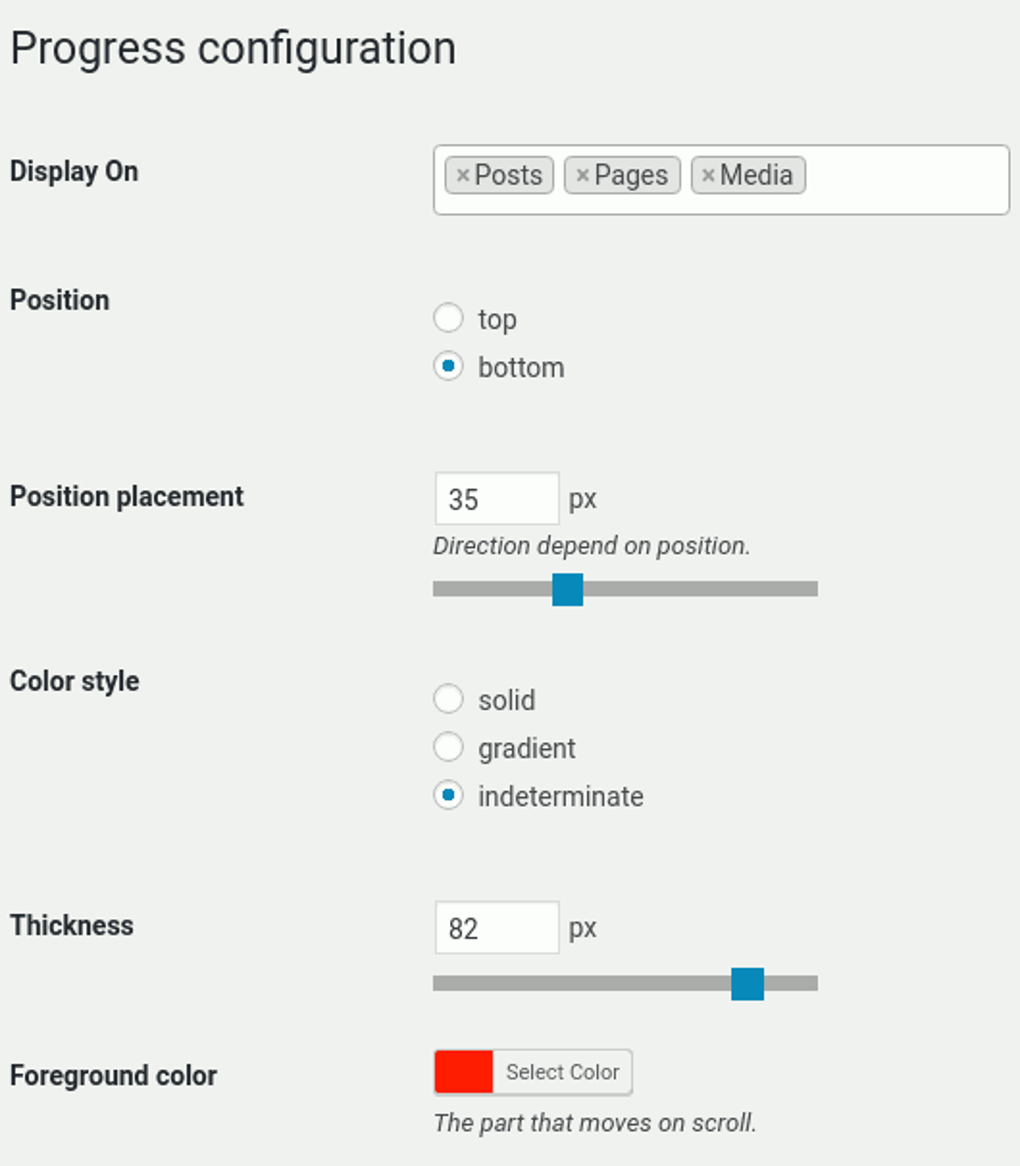1020x1166 pixels.
Task: Click the Thickness slider handle
Action: pos(748,984)
